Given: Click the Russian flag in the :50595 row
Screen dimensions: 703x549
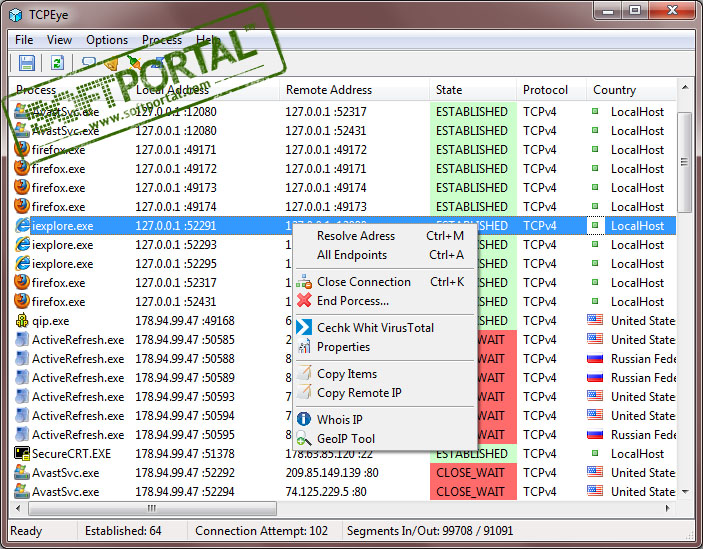Looking at the screenshot, I should pos(595,434).
